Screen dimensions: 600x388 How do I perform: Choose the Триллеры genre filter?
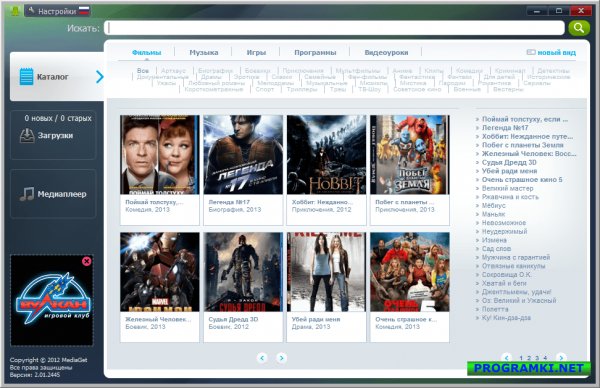[x=302, y=89]
